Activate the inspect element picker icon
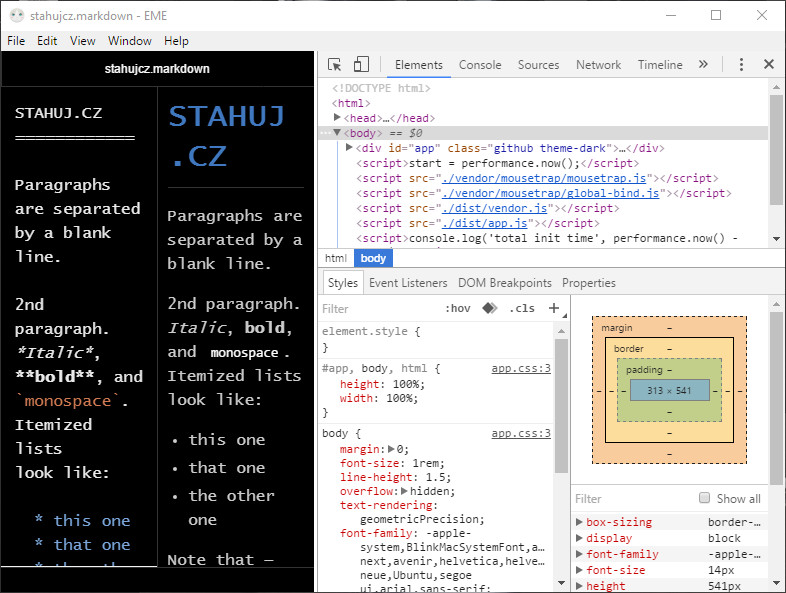The image size is (786, 593). [334, 65]
